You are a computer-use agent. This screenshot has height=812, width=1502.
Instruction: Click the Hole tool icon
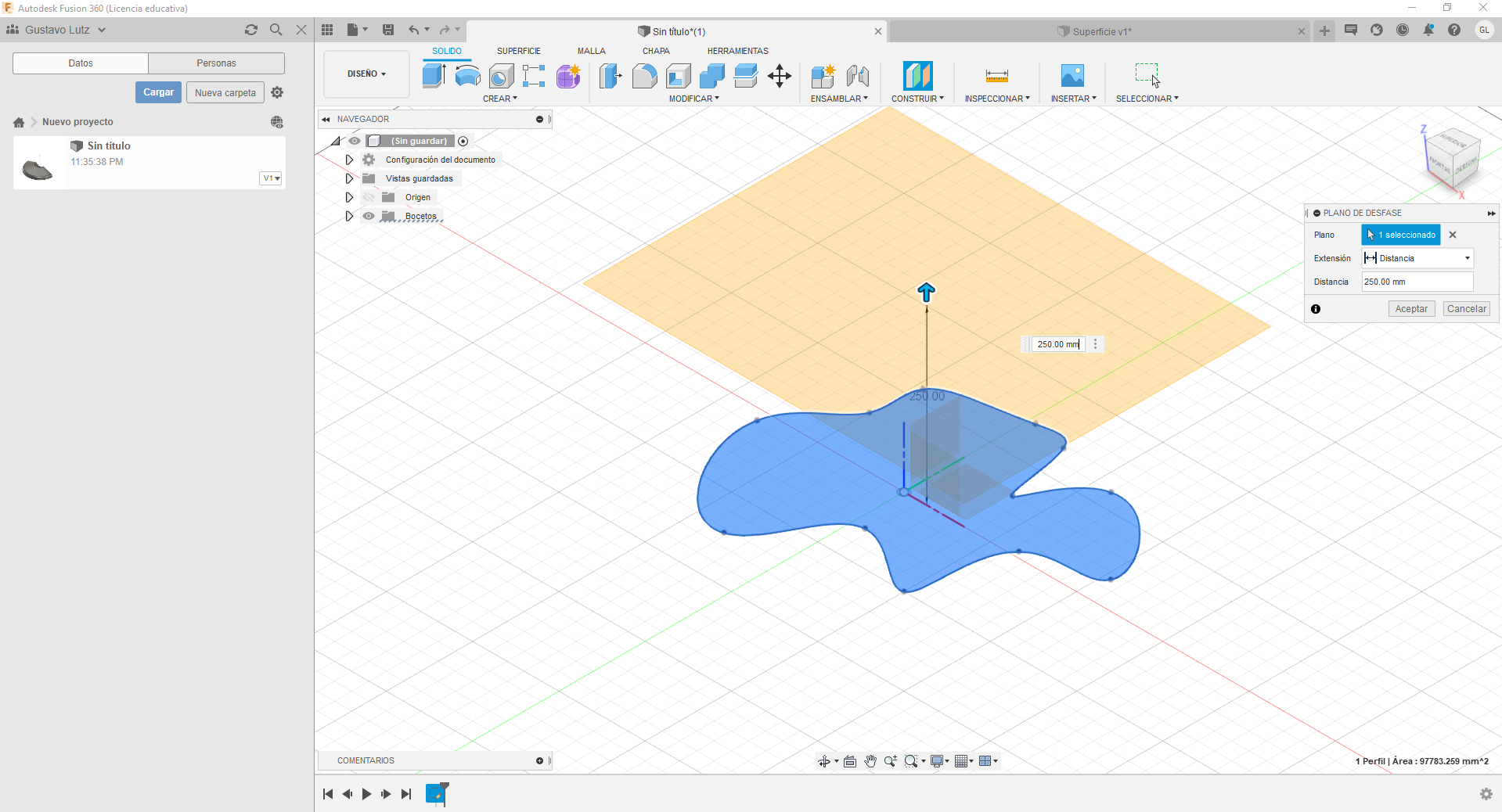click(x=501, y=76)
